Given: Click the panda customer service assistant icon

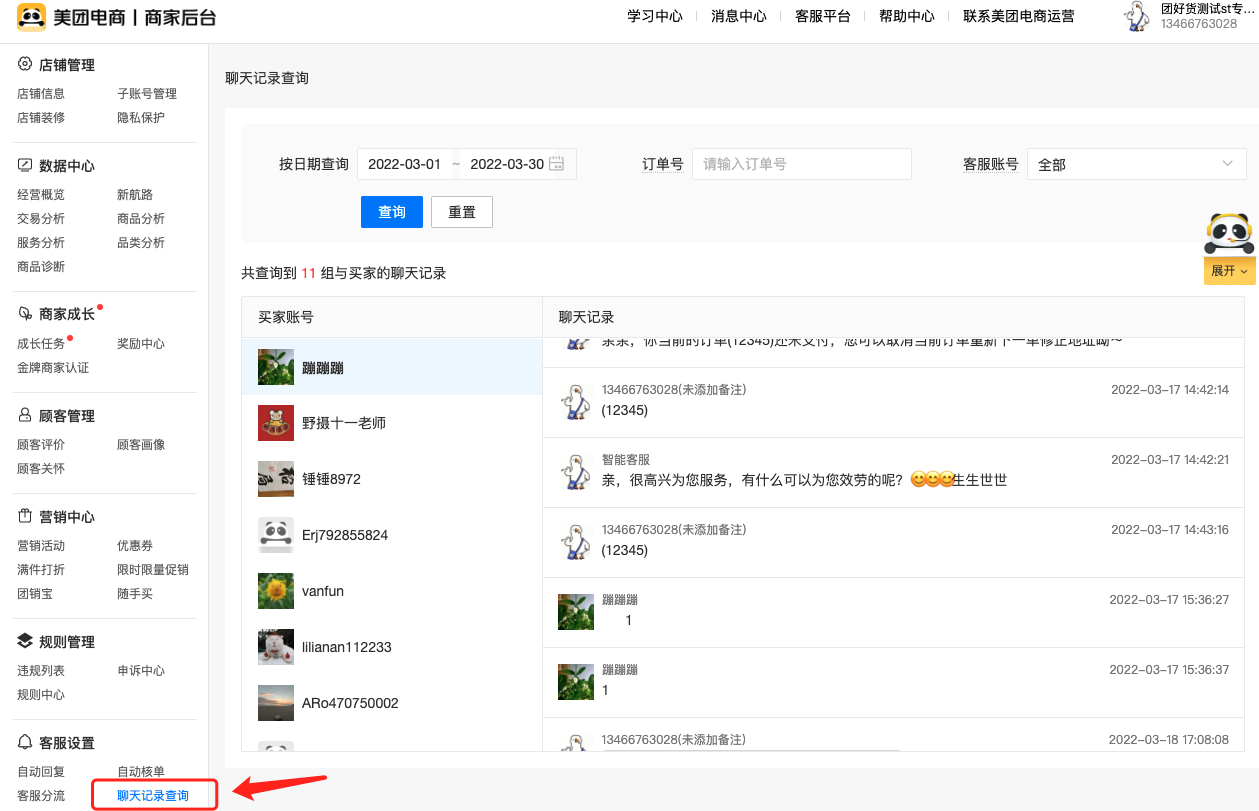Looking at the screenshot, I should click(1229, 234).
